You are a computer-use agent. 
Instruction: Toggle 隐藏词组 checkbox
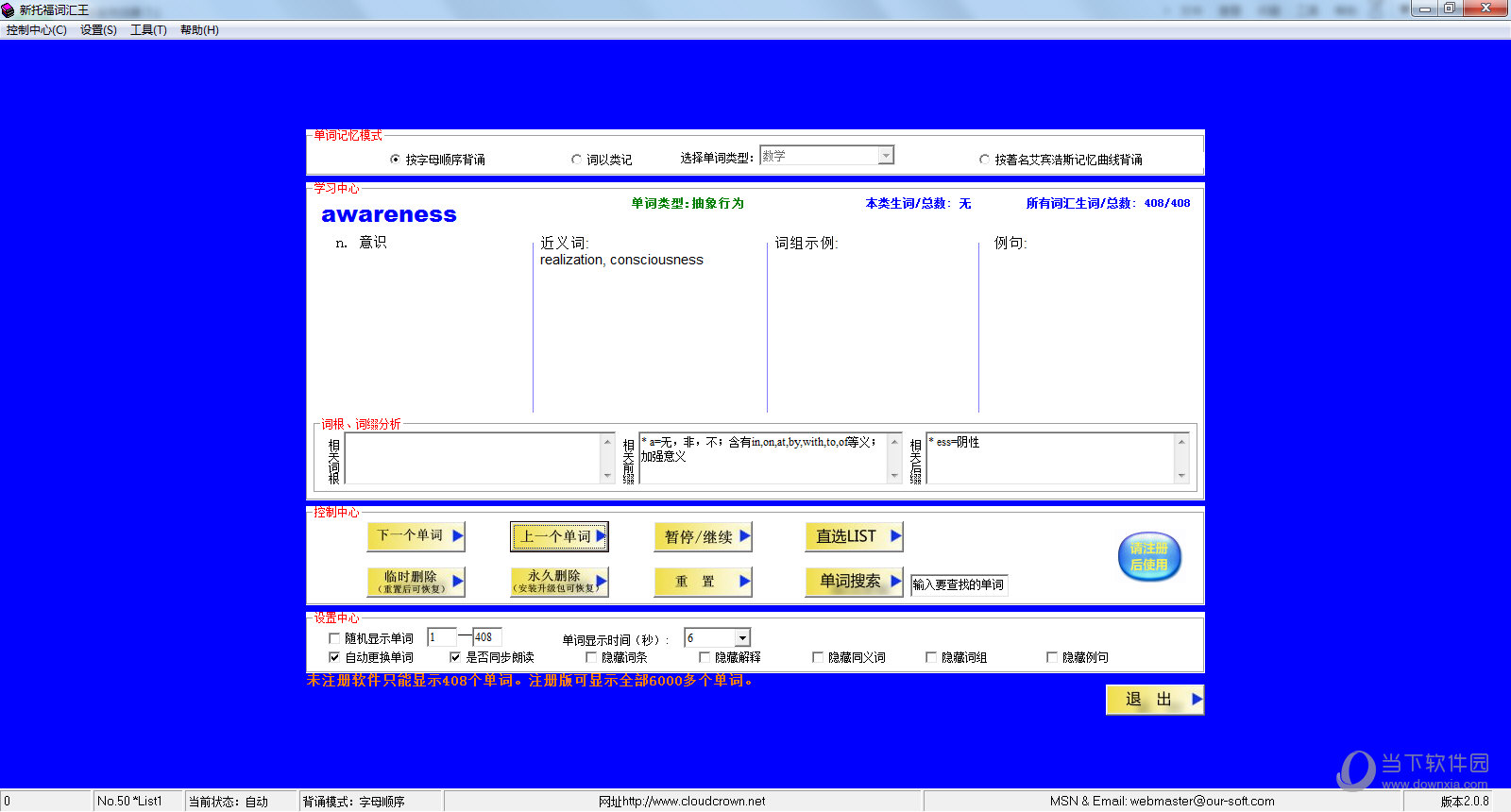tap(931, 657)
